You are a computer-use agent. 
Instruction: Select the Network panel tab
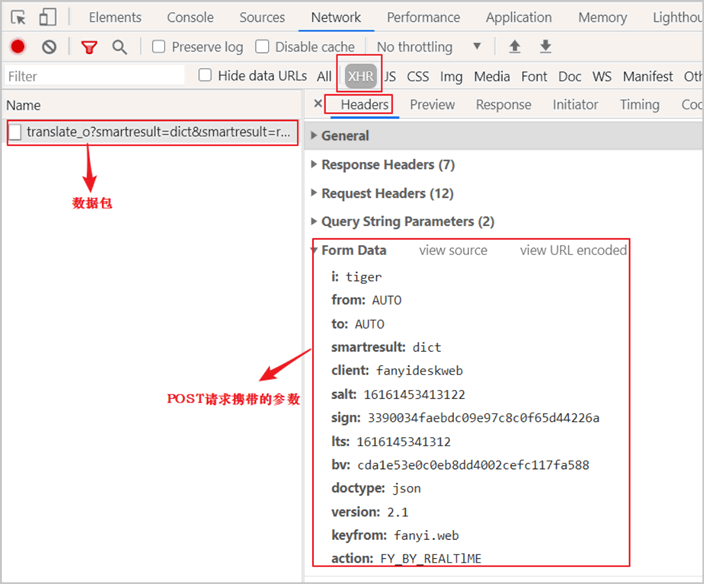336,17
